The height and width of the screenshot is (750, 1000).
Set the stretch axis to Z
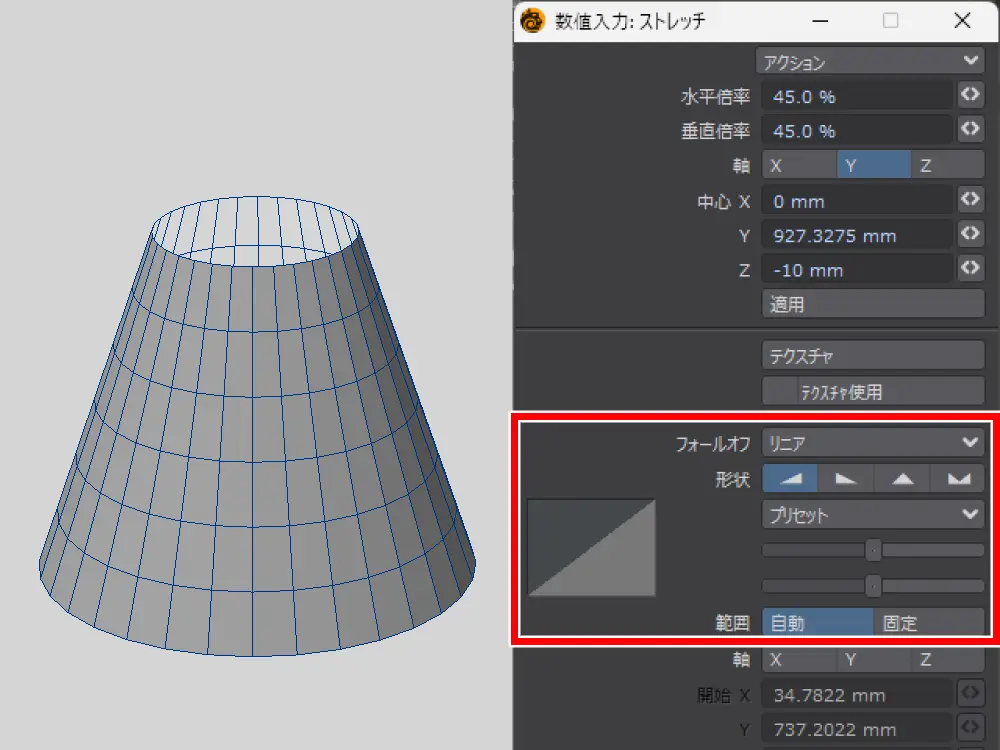pos(947,166)
